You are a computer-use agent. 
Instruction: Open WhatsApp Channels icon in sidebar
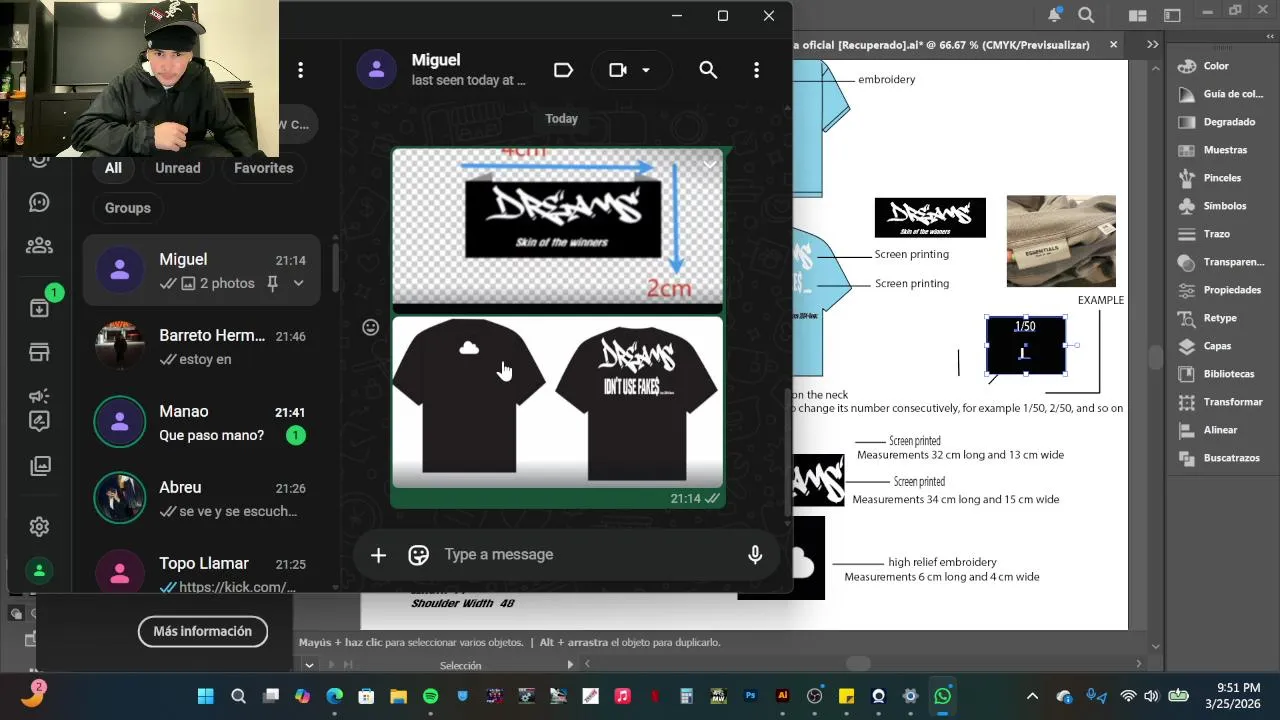(39, 202)
